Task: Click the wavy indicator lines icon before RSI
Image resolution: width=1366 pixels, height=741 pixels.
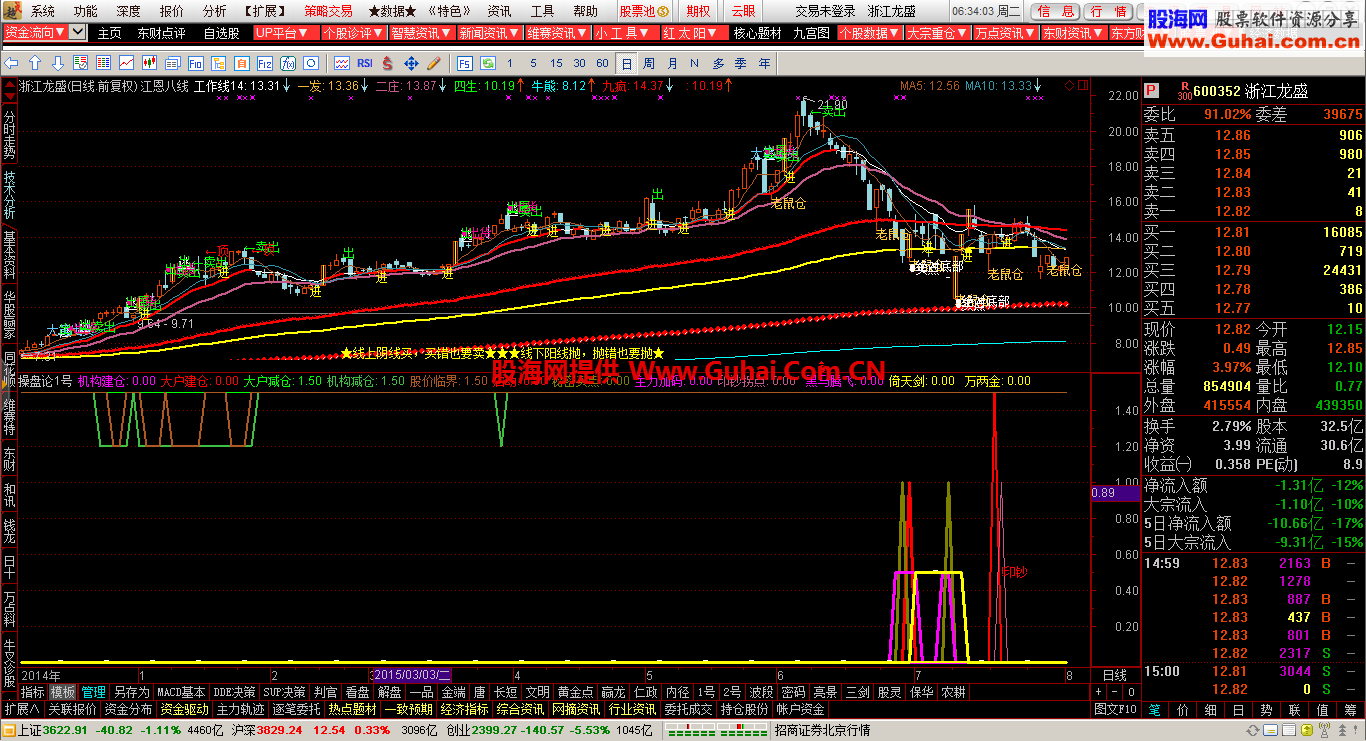Action: click(341, 63)
